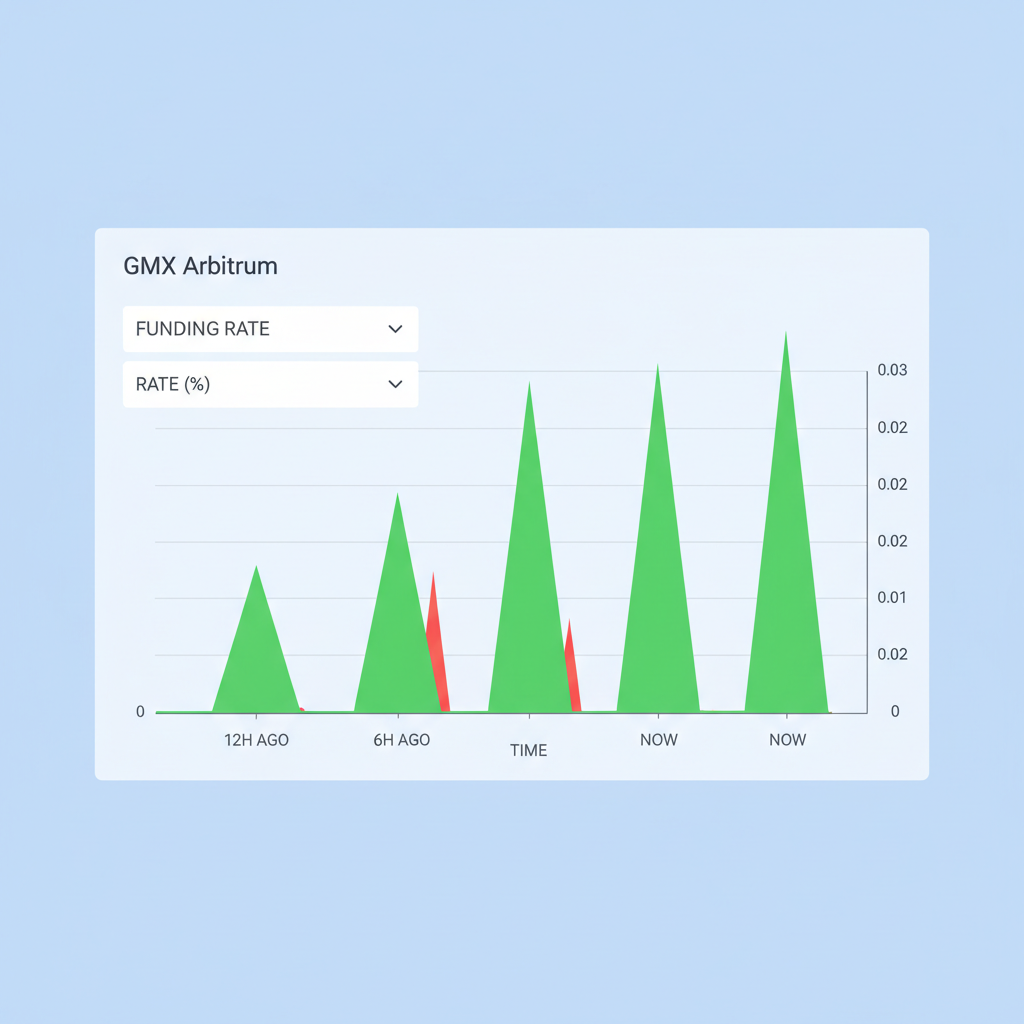Open the FUNDING RATE dropdown
Screen dimensions: 1024x1024
pyautogui.click(x=270, y=329)
